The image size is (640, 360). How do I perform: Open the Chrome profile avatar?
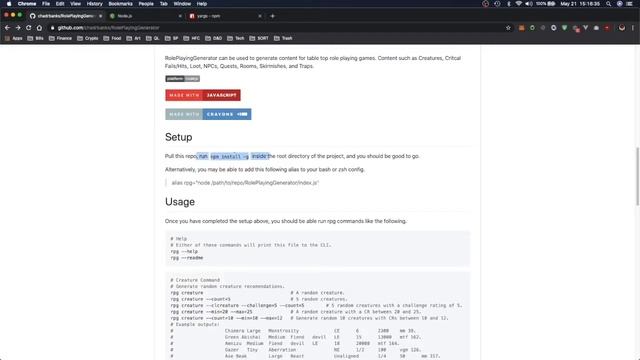coord(622,28)
